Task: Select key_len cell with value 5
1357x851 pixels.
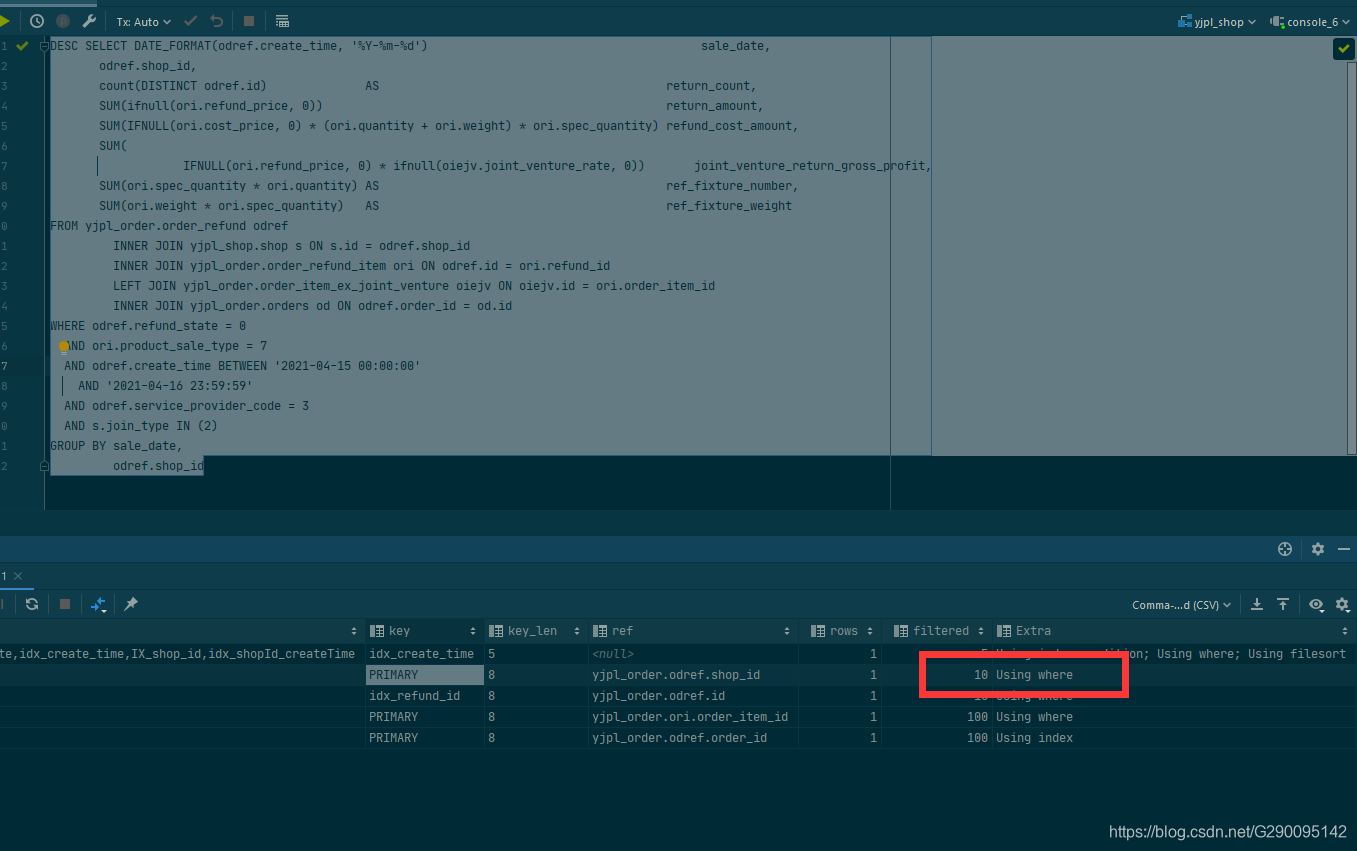Action: coord(536,654)
